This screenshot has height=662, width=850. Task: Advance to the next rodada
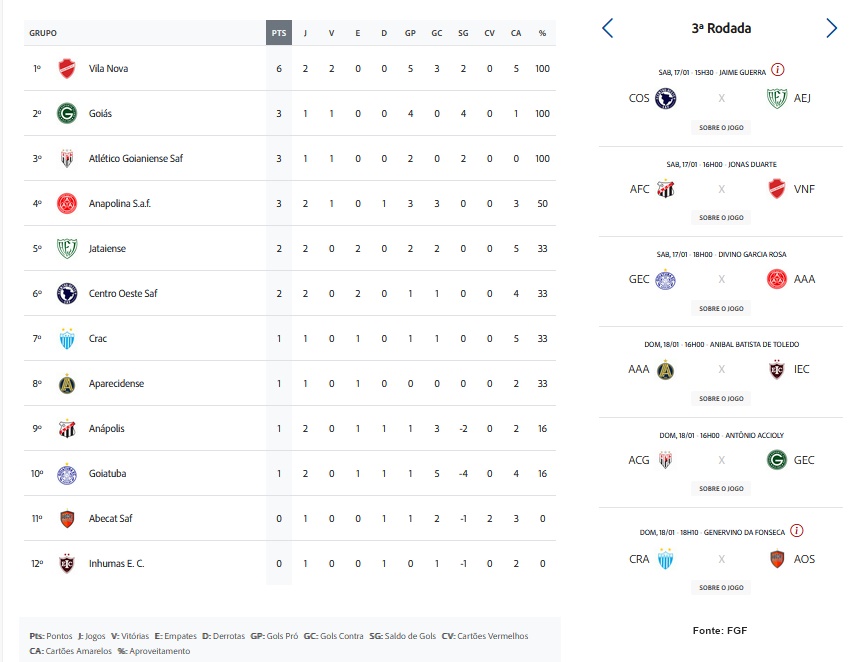(x=831, y=28)
